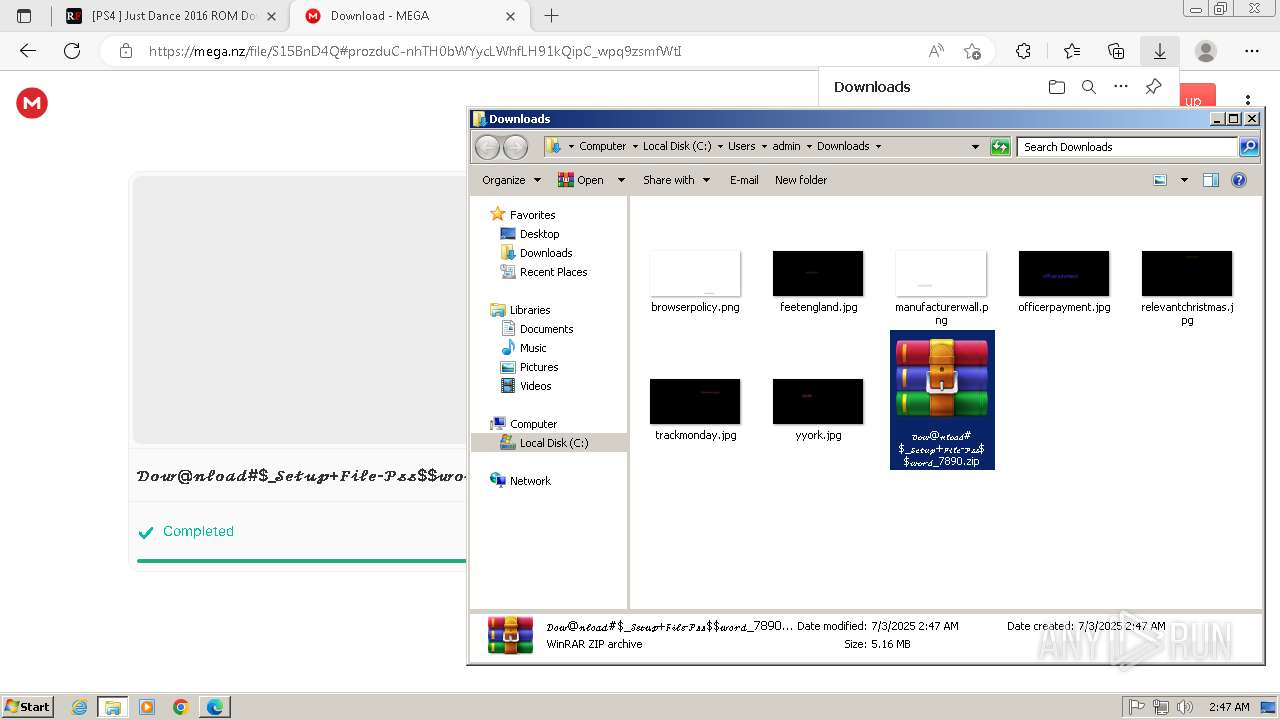Go back in Edge browser
Screen dimensions: 1280x720
28,51
